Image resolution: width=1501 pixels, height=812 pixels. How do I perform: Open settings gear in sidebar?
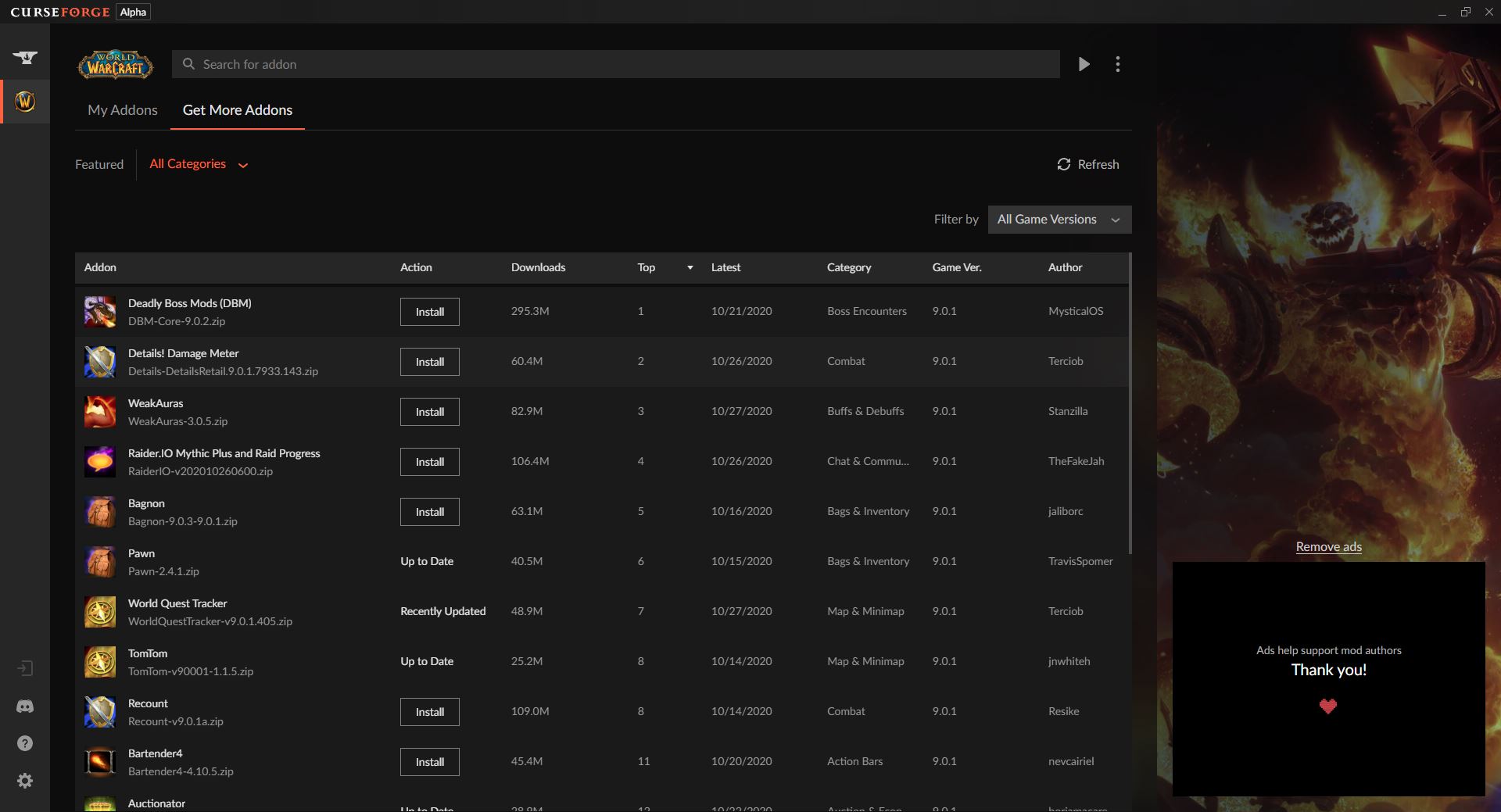pyautogui.click(x=25, y=781)
